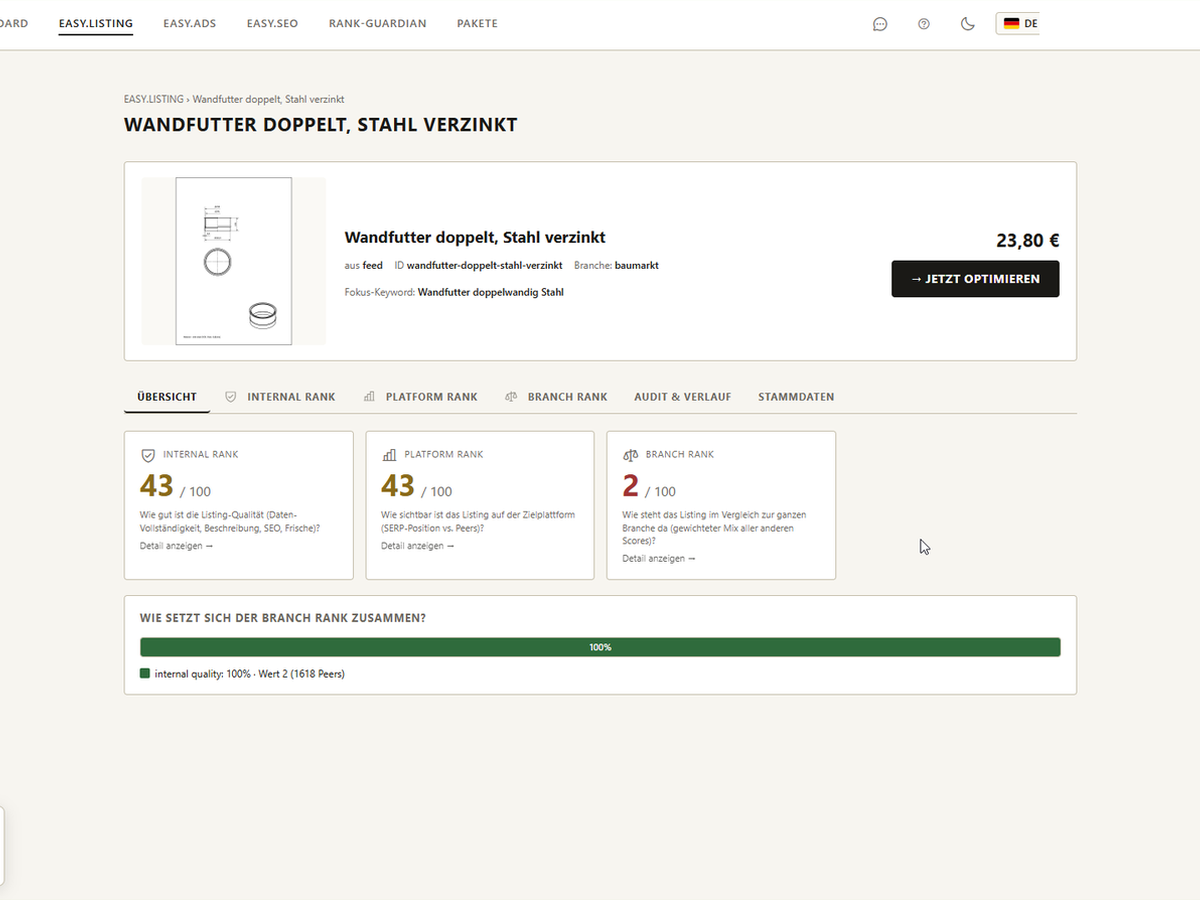Switch to the Internal Rank tab

tap(280, 397)
